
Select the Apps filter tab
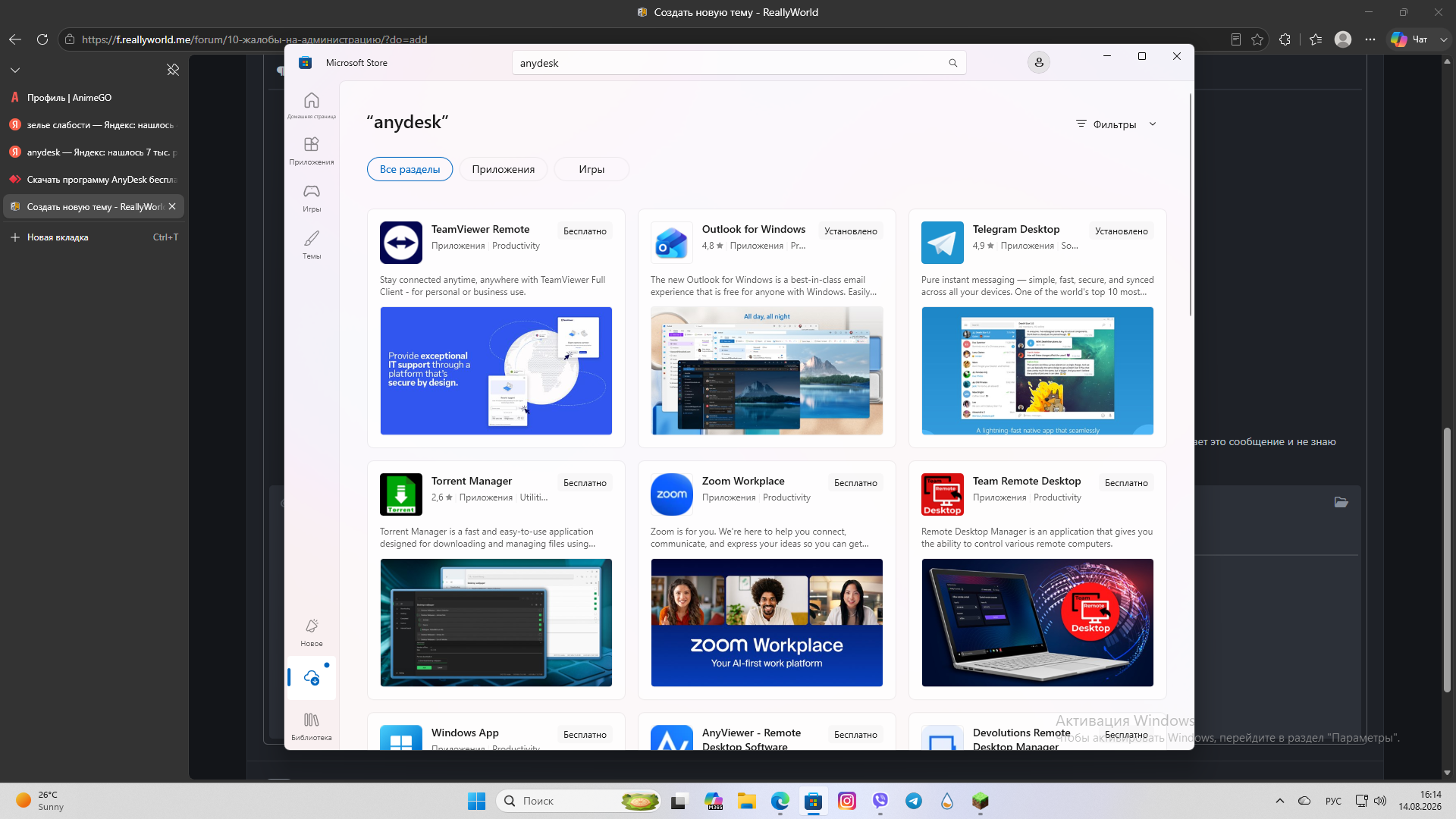504,169
